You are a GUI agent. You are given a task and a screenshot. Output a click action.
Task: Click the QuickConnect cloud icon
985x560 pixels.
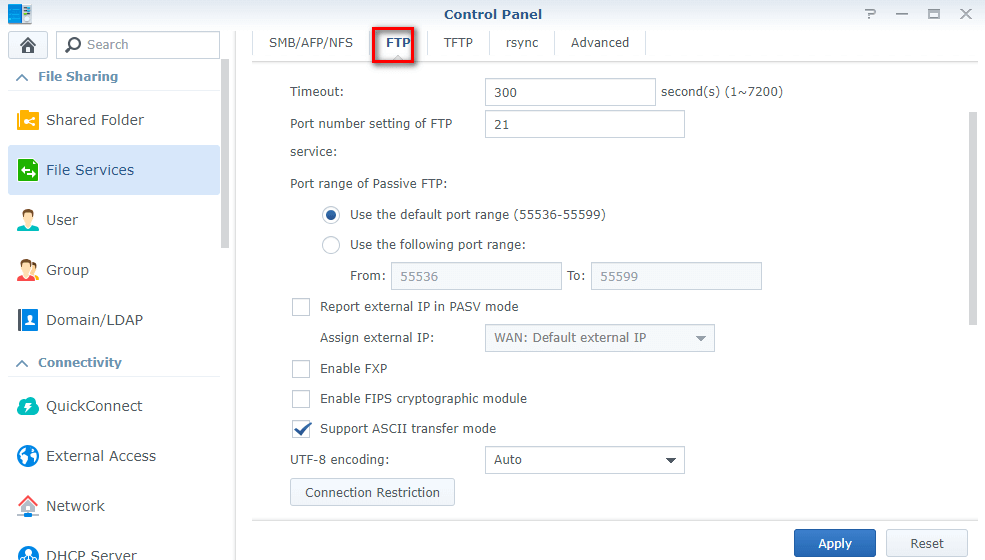[x=28, y=406]
